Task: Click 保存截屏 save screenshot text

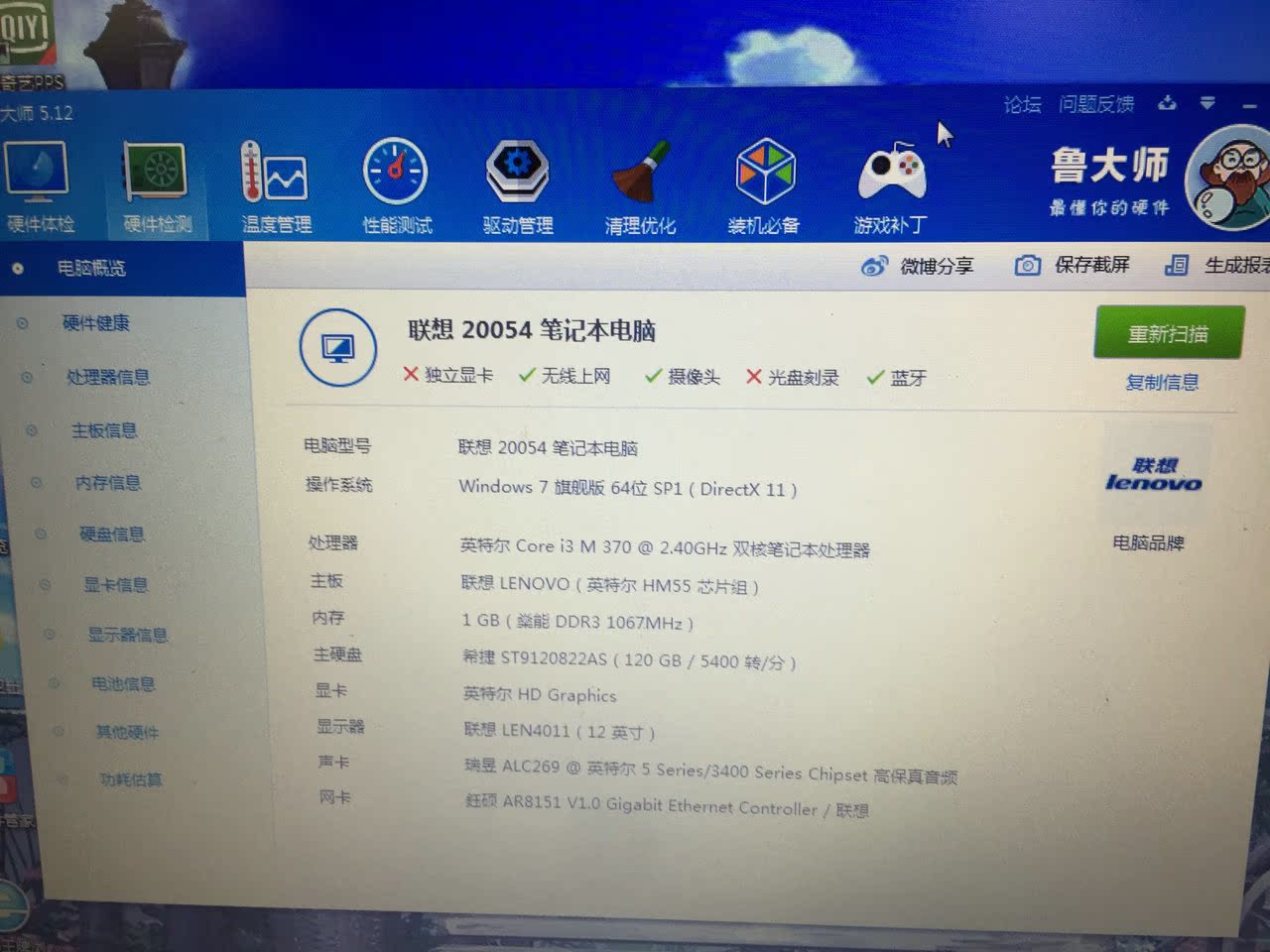Action: pos(1091,265)
